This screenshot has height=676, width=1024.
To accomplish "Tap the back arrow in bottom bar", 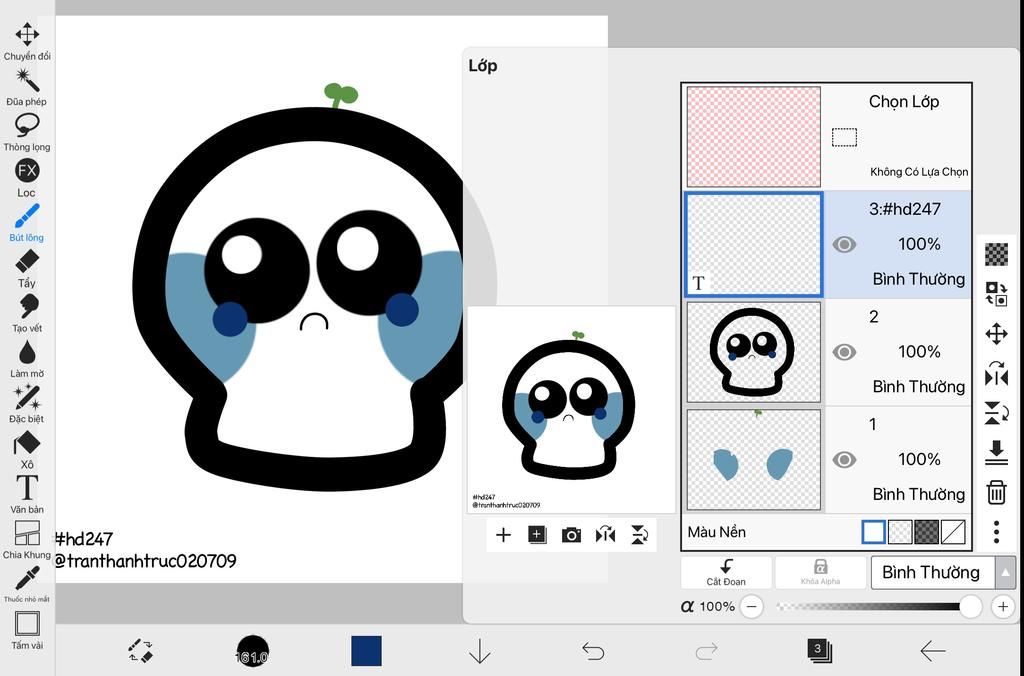I will (x=933, y=651).
